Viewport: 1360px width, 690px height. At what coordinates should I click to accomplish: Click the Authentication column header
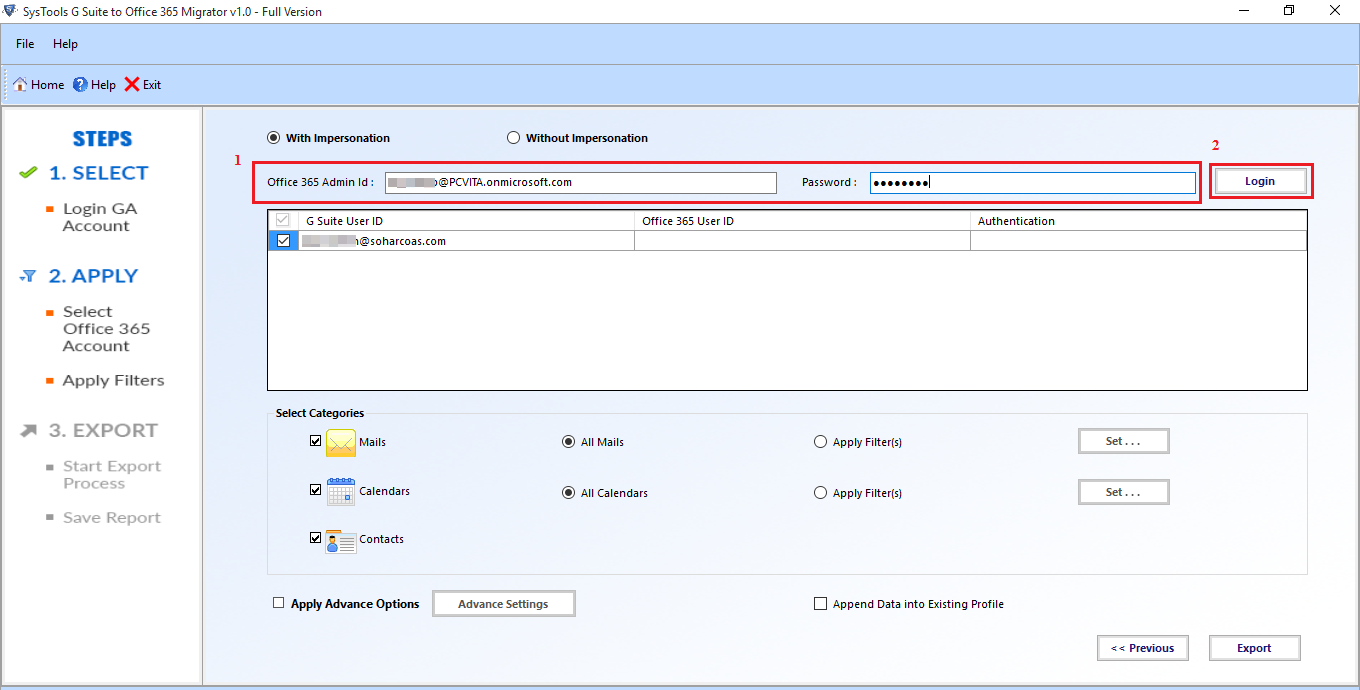click(1138, 220)
